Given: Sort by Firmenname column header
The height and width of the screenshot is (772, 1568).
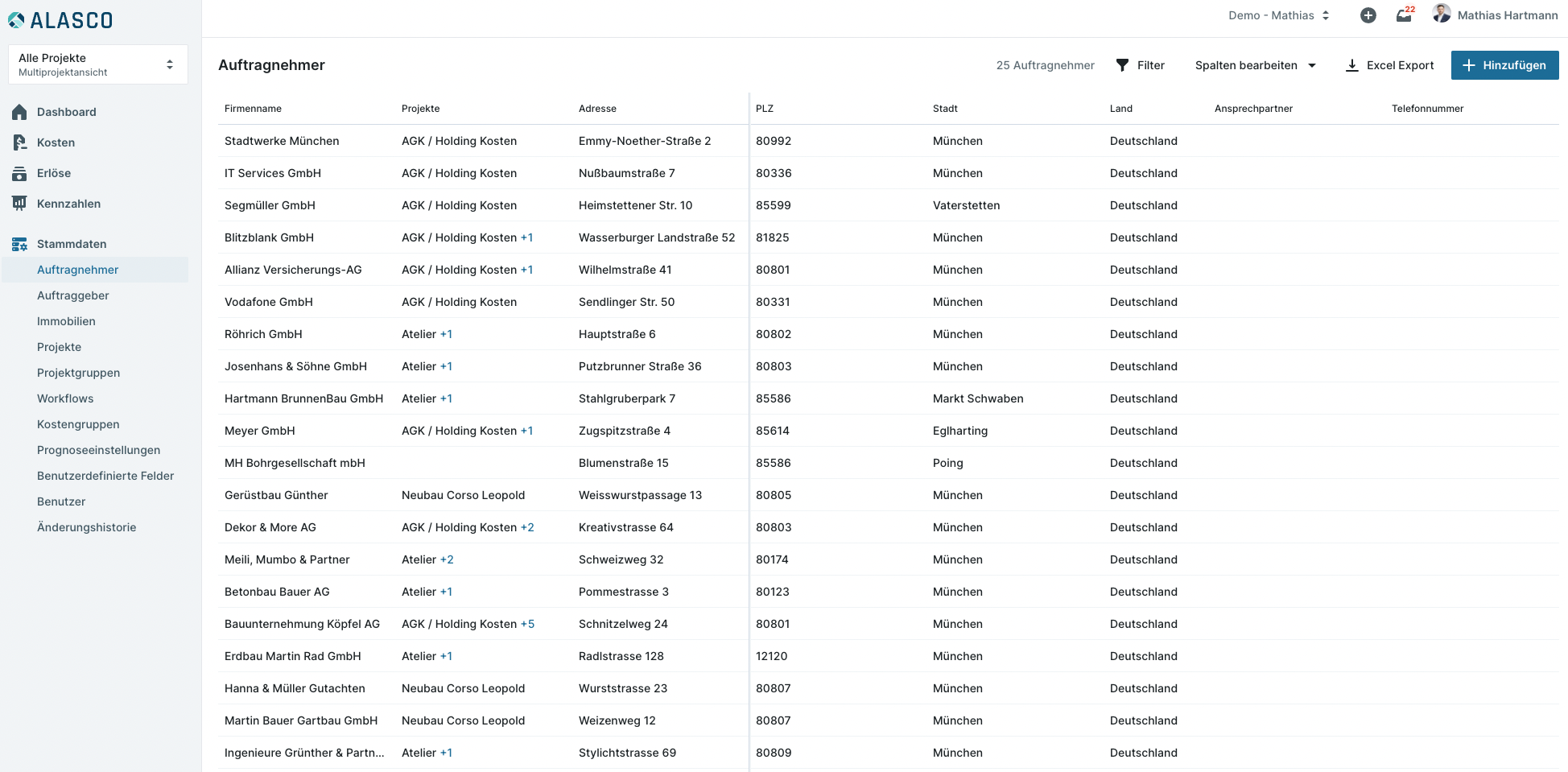Looking at the screenshot, I should tap(253, 109).
